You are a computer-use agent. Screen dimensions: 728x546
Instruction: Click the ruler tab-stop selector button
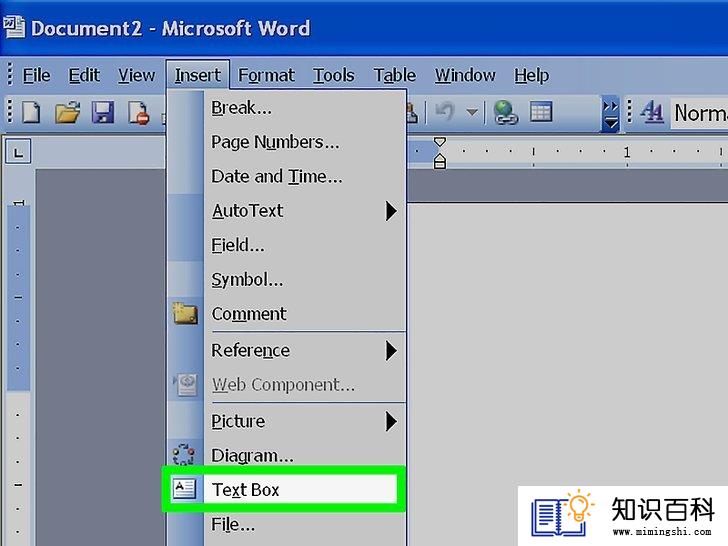pos(18,151)
